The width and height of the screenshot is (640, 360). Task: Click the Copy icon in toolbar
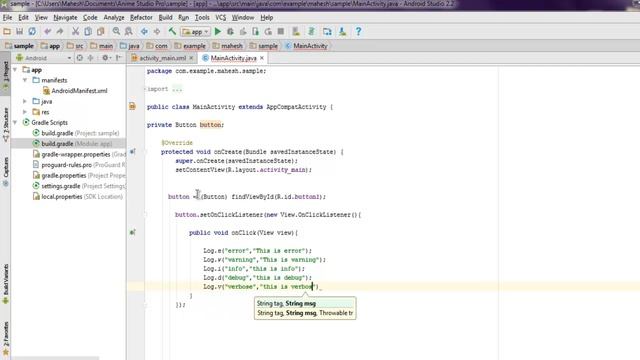pyautogui.click(x=88, y=31)
